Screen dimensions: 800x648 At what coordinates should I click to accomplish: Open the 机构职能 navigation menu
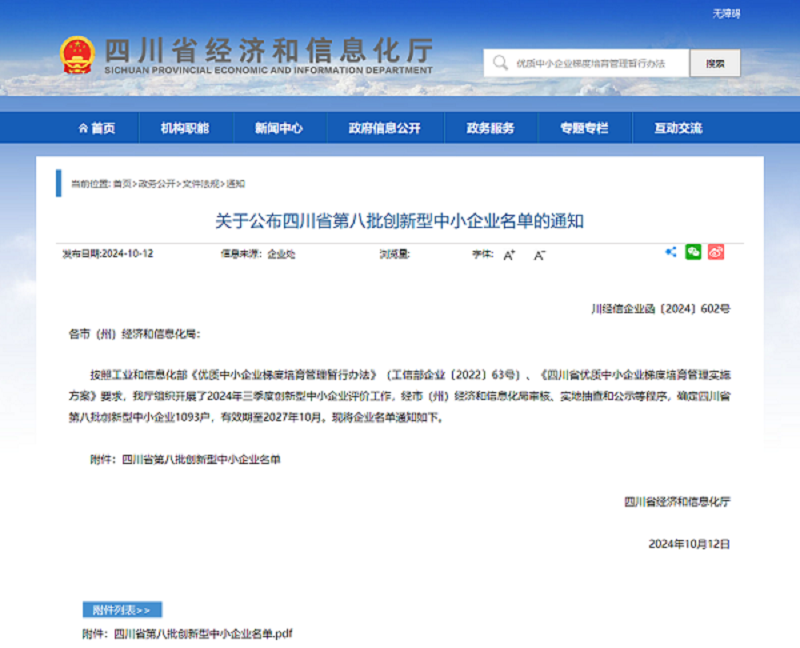pos(185,128)
